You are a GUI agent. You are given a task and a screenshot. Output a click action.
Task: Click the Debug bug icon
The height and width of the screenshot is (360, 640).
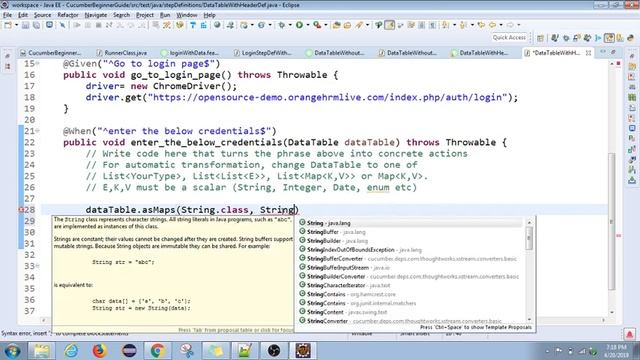coord(282,25)
